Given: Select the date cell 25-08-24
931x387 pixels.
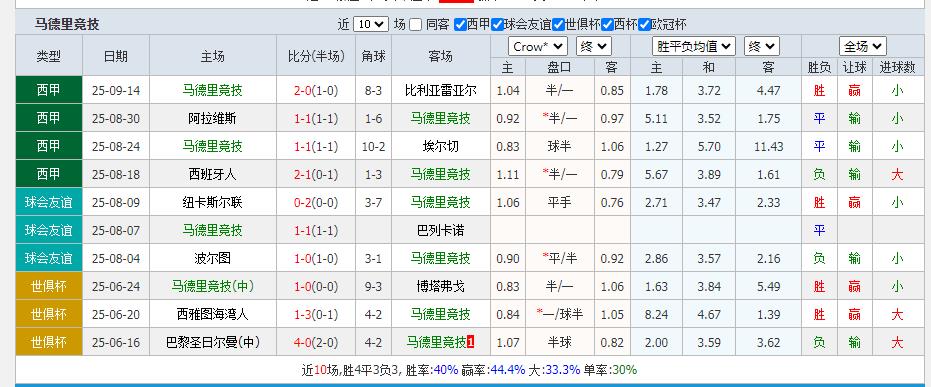Looking at the screenshot, I should tap(116, 147).
